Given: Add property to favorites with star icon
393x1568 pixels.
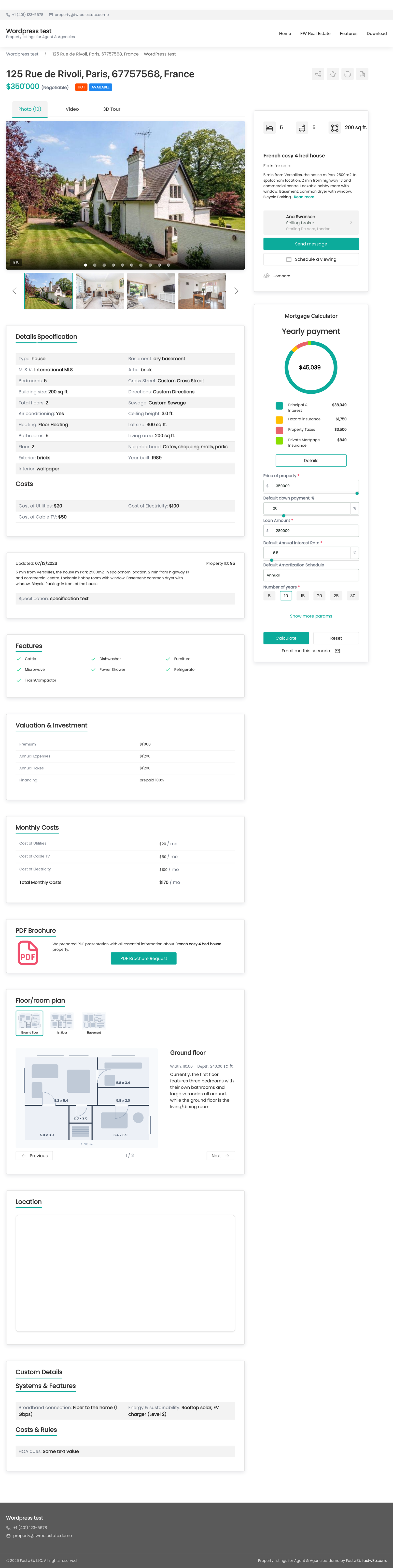Looking at the screenshot, I should [333, 74].
